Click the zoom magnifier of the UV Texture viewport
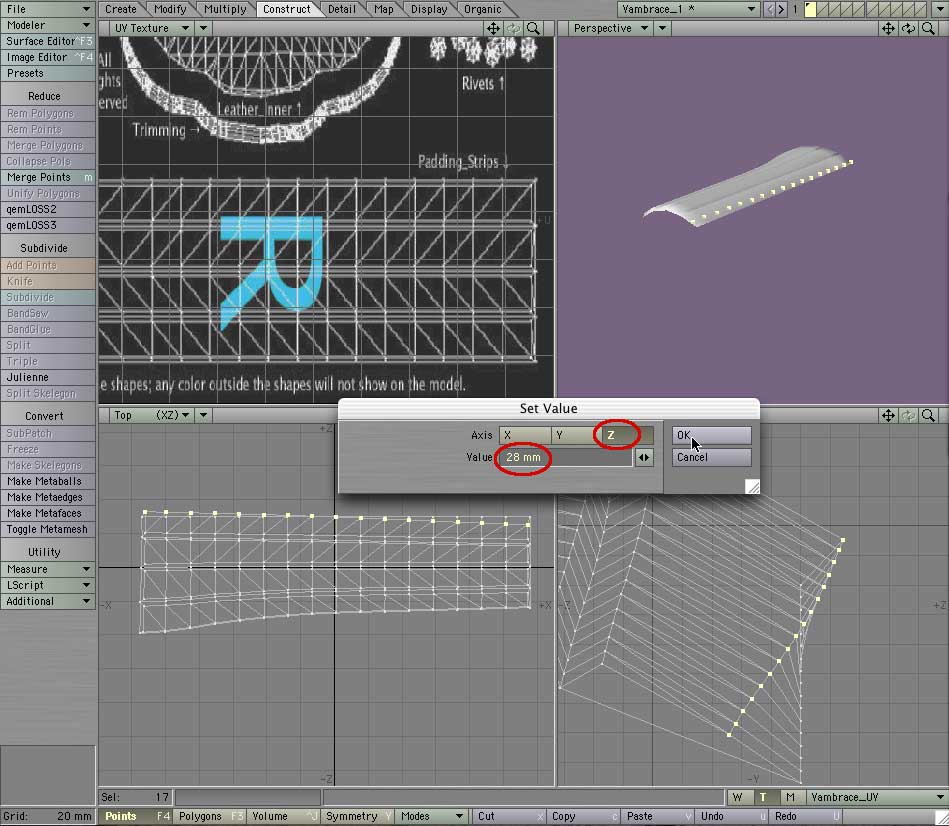The width and height of the screenshot is (949, 826). pyautogui.click(x=533, y=28)
